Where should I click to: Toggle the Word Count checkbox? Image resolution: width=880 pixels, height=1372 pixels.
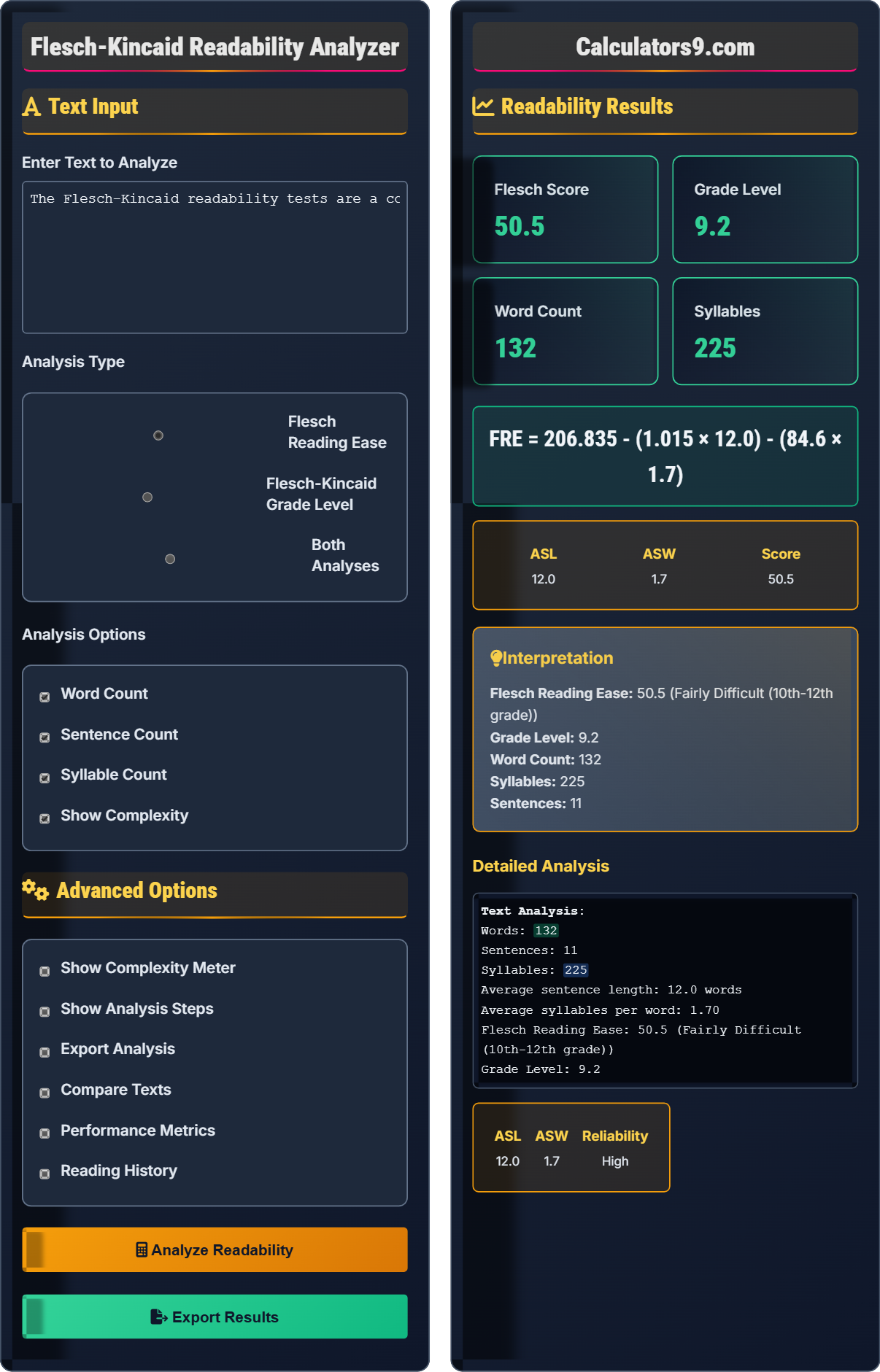[45, 697]
